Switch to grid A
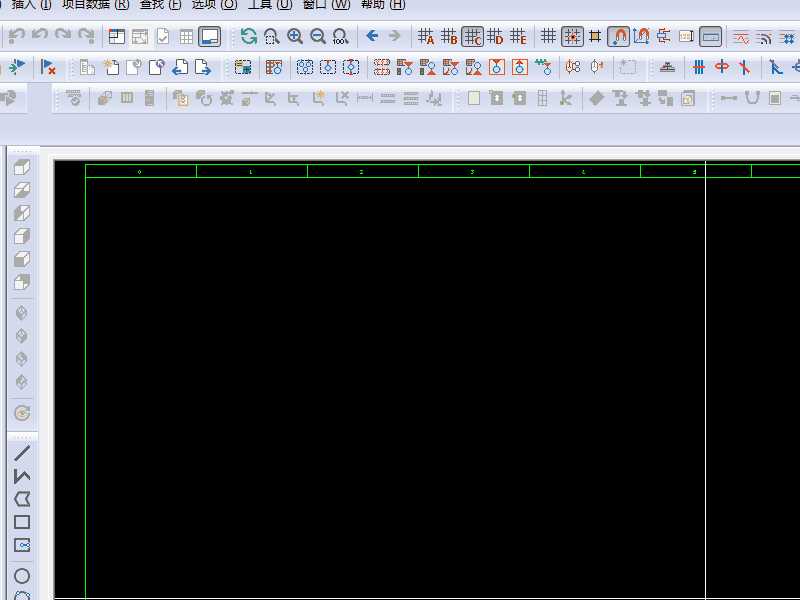This screenshot has height=600, width=800. [426, 37]
